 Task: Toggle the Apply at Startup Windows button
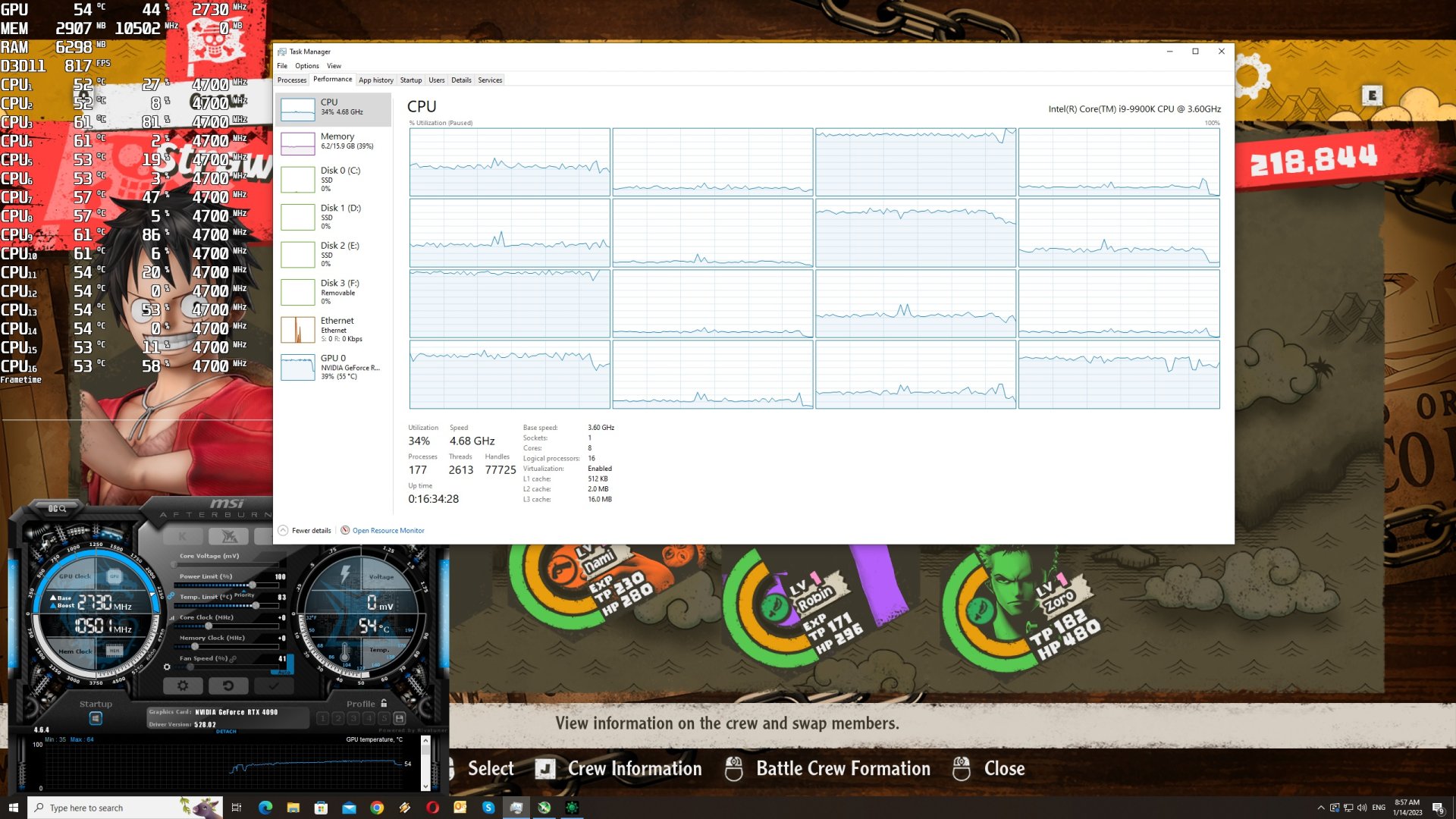[x=96, y=718]
